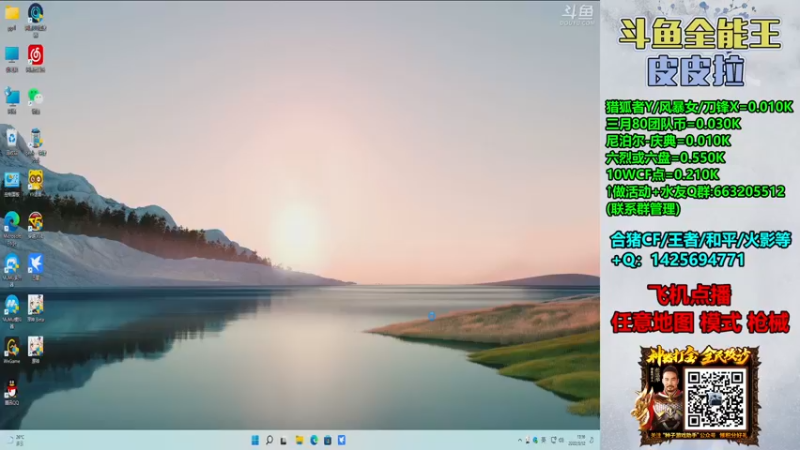Select the This PC monitor icon
The width and height of the screenshot is (800, 450).
point(12,54)
